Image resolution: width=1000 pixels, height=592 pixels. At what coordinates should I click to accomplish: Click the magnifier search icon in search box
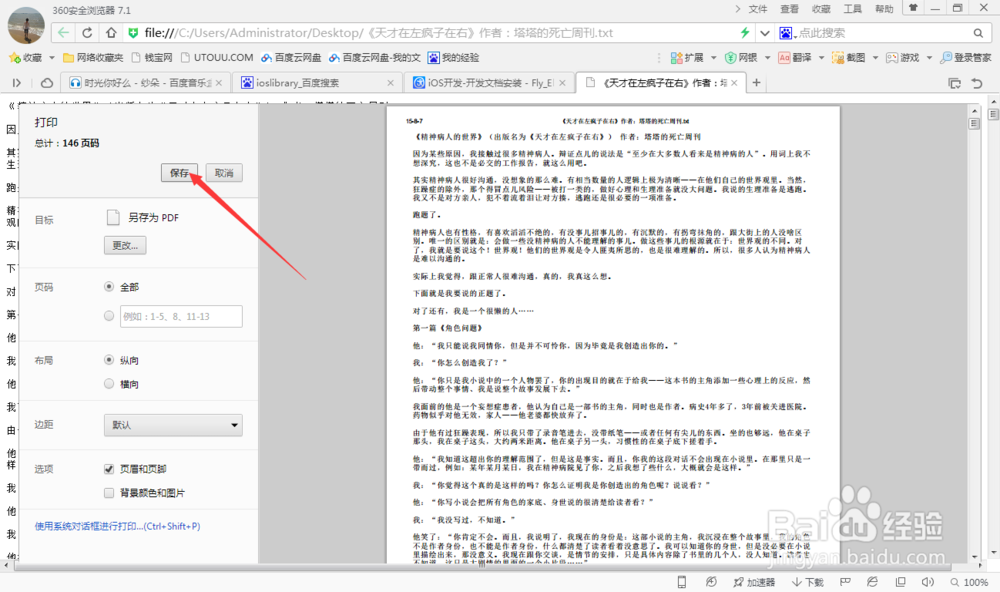coord(978,33)
